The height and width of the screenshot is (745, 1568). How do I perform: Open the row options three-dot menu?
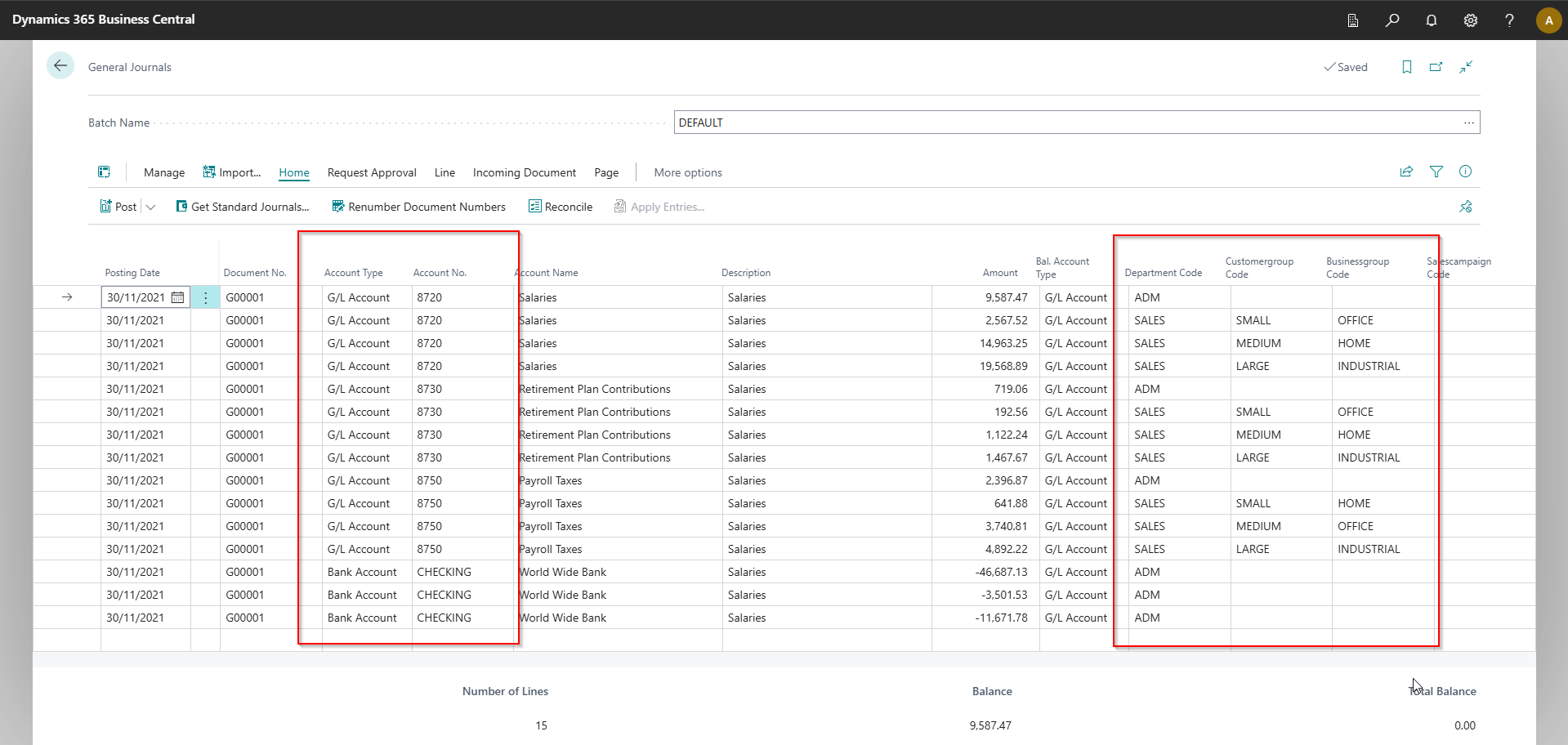tap(206, 297)
